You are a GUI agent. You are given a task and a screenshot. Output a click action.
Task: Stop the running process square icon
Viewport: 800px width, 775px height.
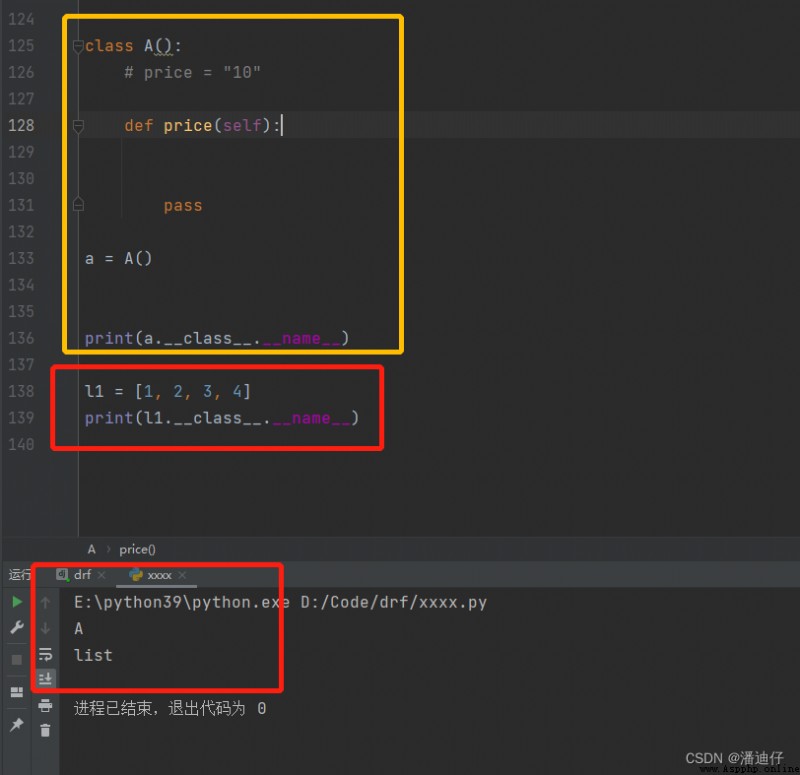[x=17, y=660]
